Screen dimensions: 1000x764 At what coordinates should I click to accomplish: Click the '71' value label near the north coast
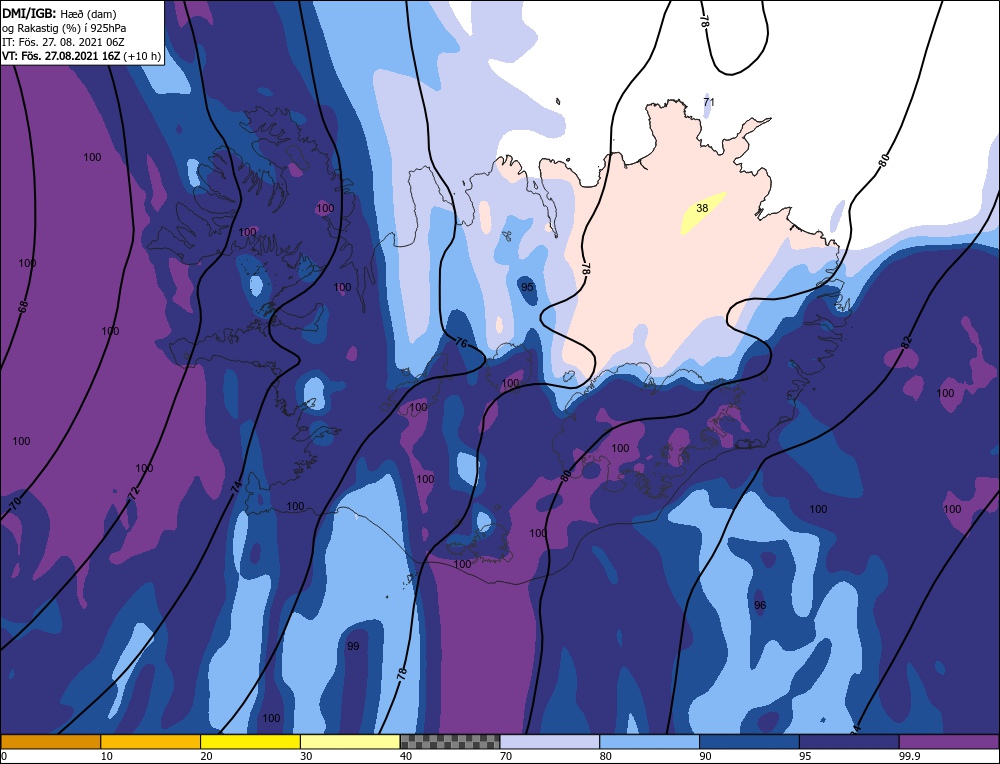[709, 101]
